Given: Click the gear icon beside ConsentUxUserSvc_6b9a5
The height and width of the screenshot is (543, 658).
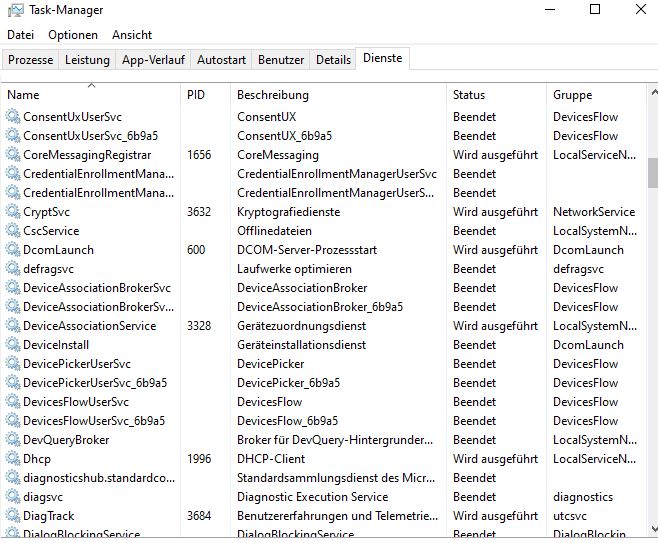Looking at the screenshot, I should coord(13,136).
